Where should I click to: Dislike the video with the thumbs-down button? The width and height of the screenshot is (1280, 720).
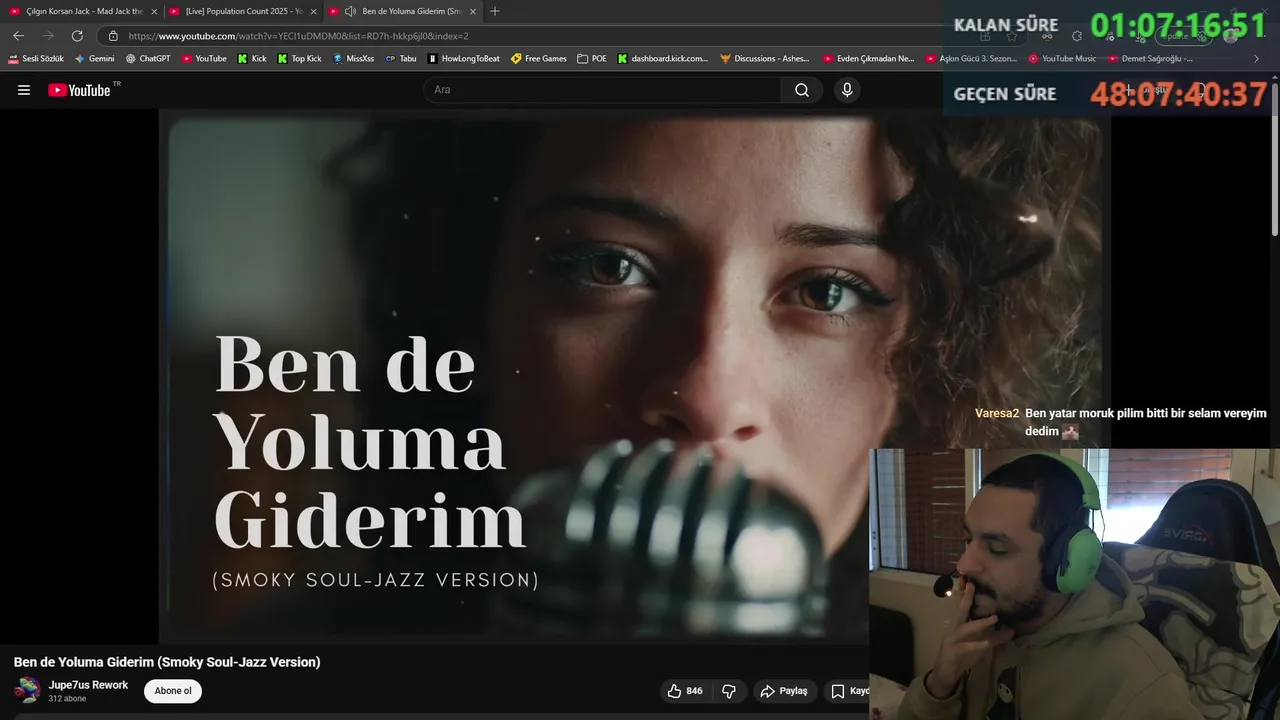[x=729, y=691]
